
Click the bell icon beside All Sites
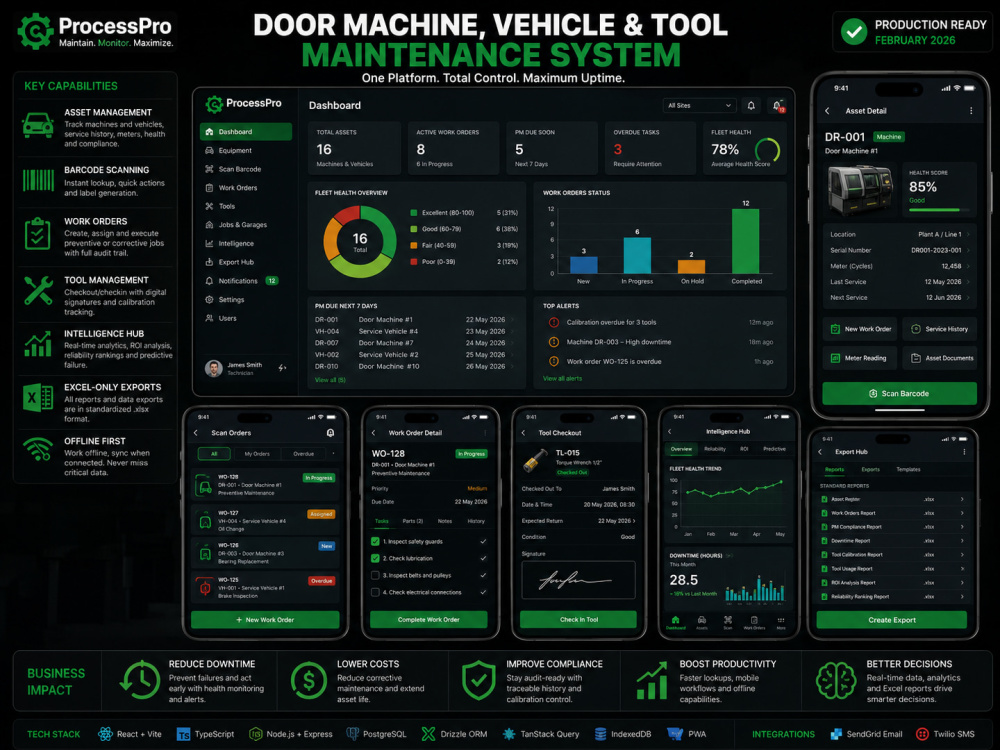click(x=751, y=105)
